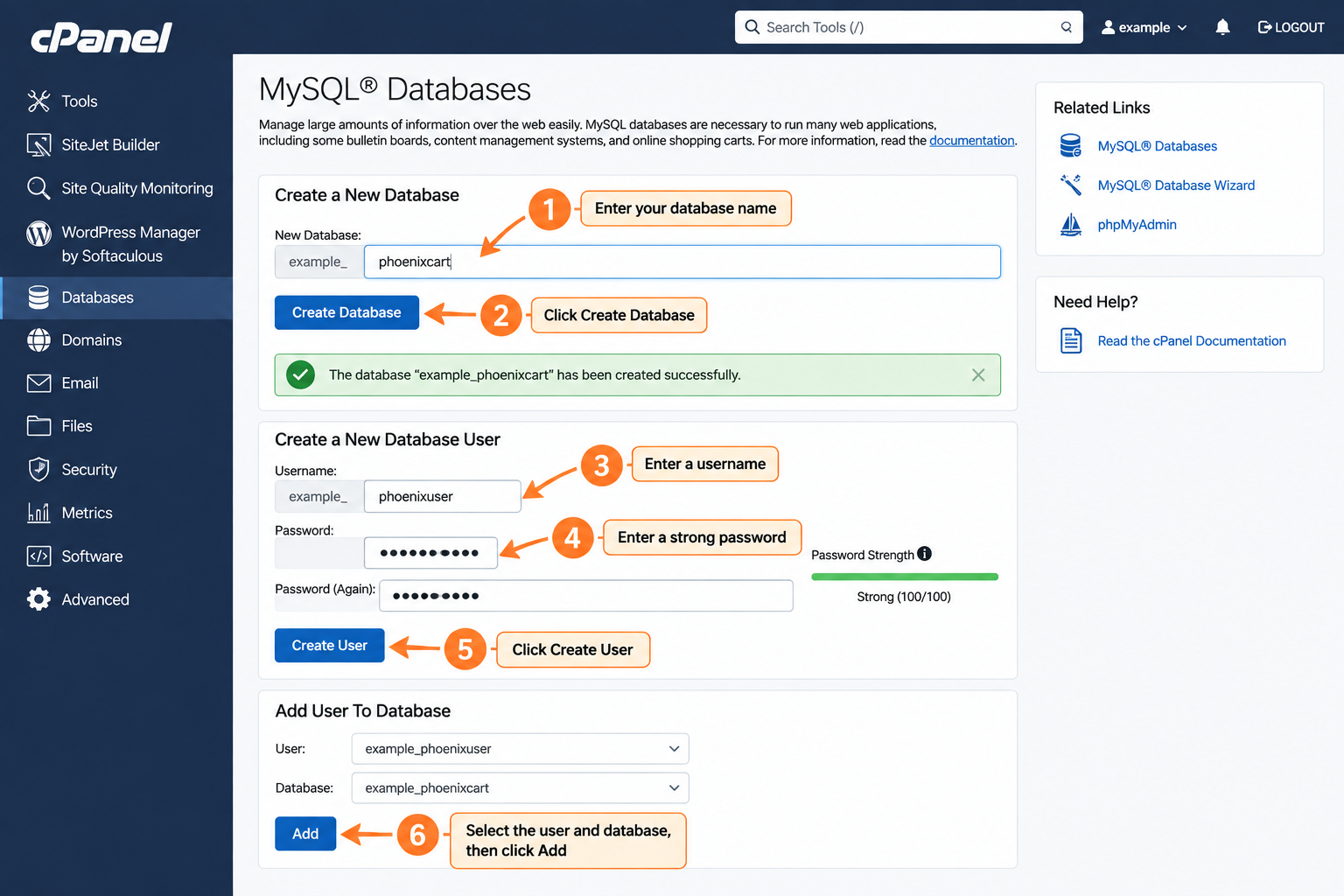Click the Add button
Screen dimensions: 1344x896
(305, 834)
